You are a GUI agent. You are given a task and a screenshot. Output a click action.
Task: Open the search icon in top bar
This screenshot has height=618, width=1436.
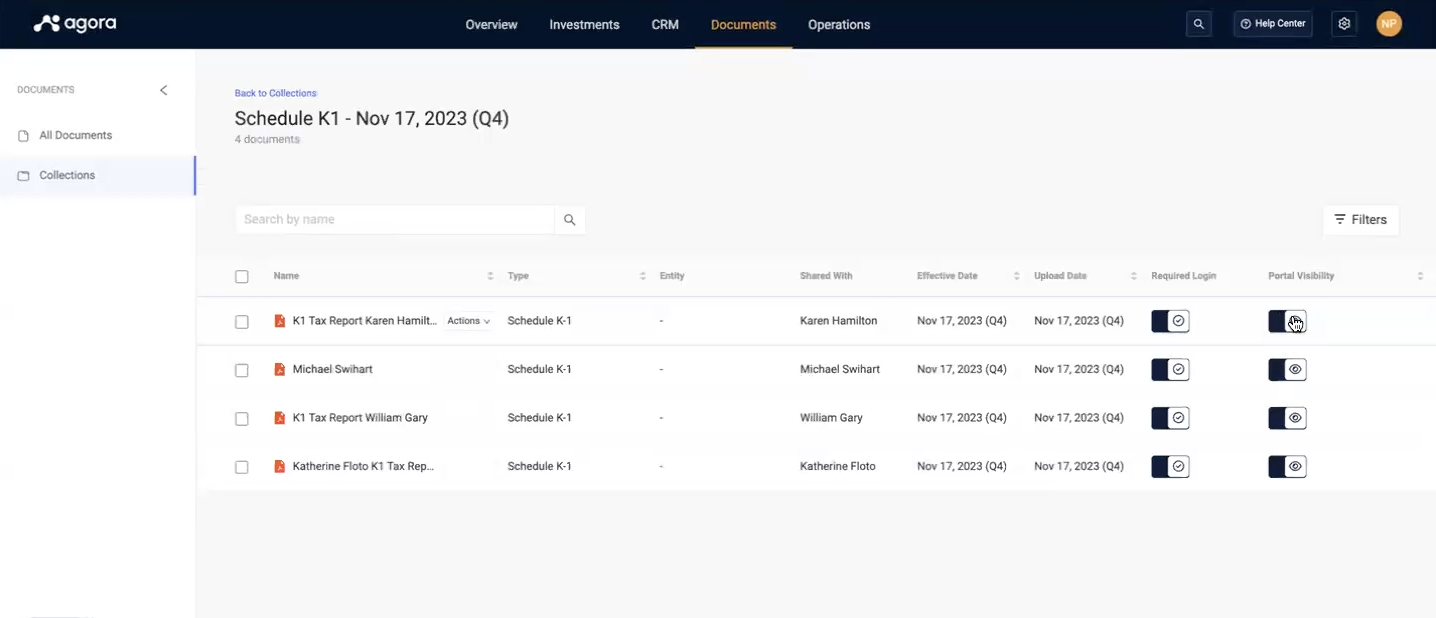[x=1198, y=24]
